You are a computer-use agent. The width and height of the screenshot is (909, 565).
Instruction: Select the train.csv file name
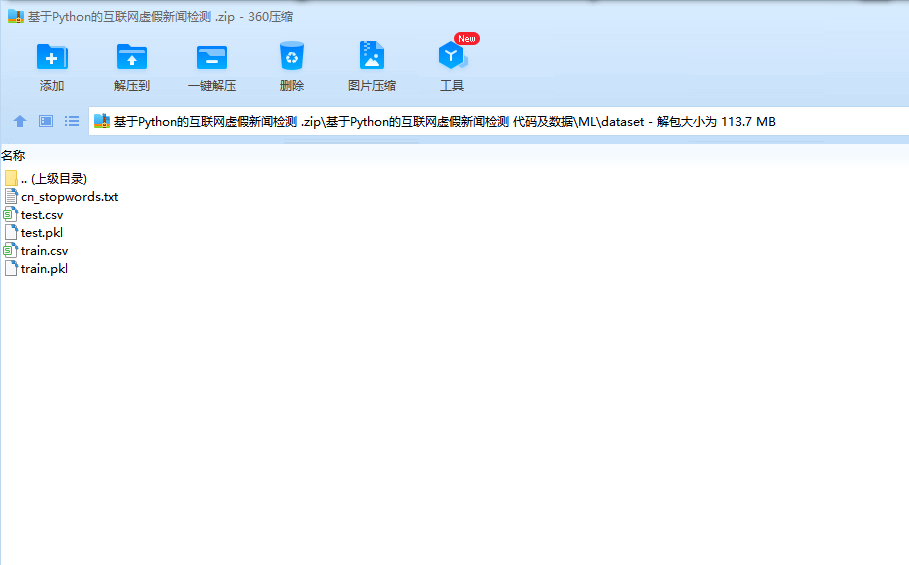[x=44, y=250]
